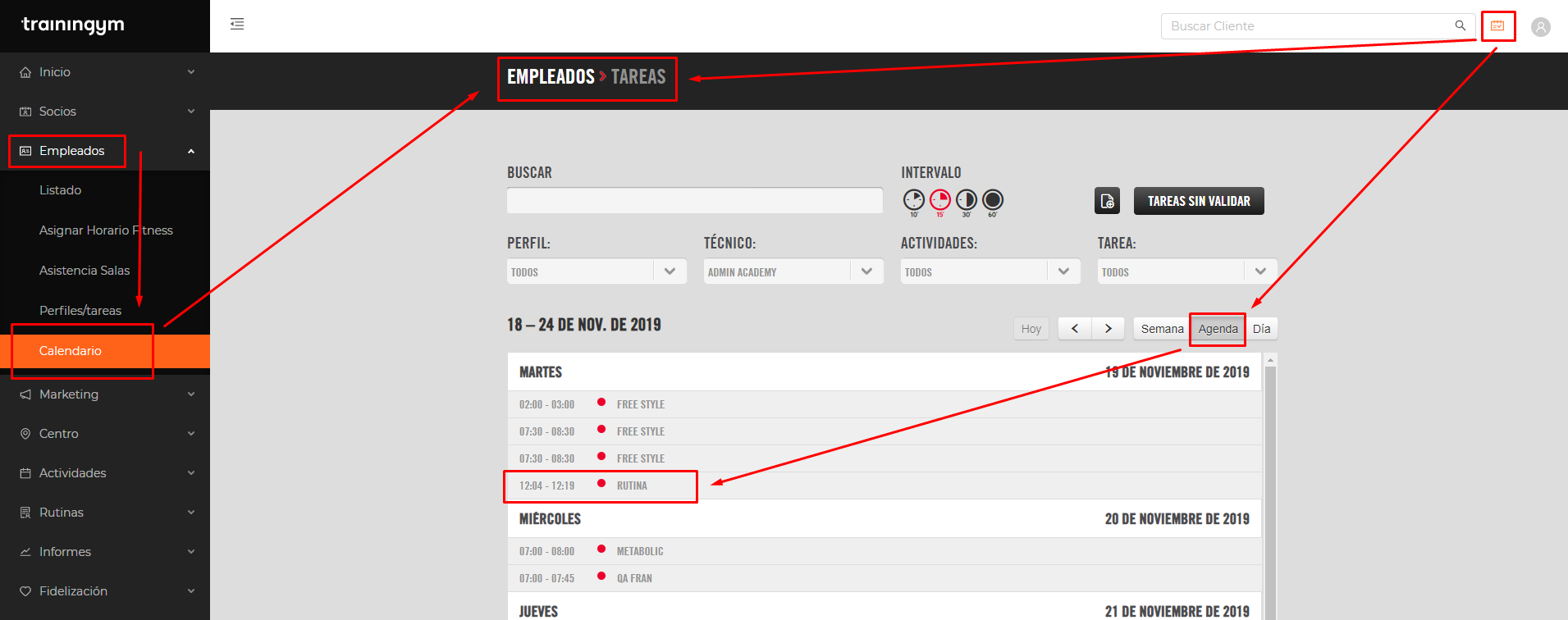Open Asignar Horario Fitness menu item
Viewport: 1568px width, 620px height.
tap(105, 230)
